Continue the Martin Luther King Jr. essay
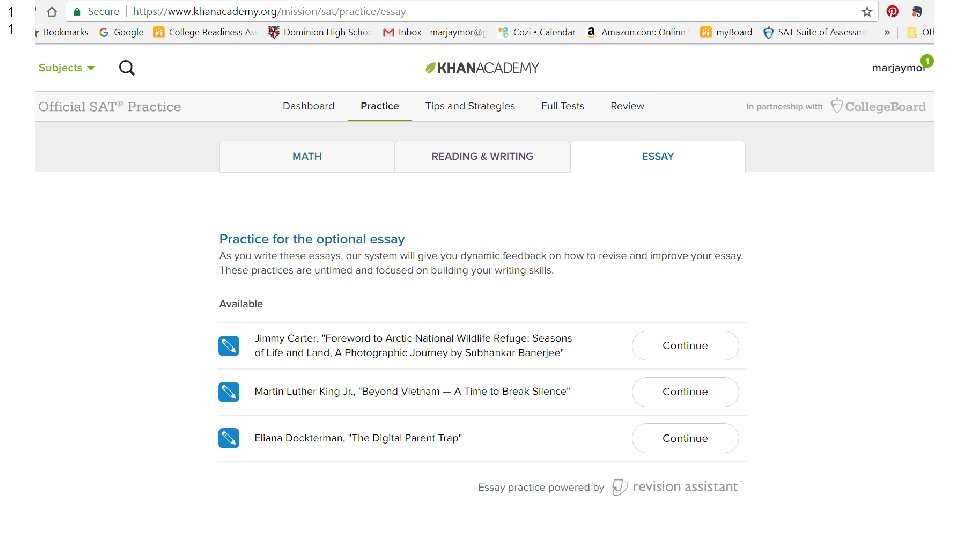The height and width of the screenshot is (540, 960). coord(685,392)
